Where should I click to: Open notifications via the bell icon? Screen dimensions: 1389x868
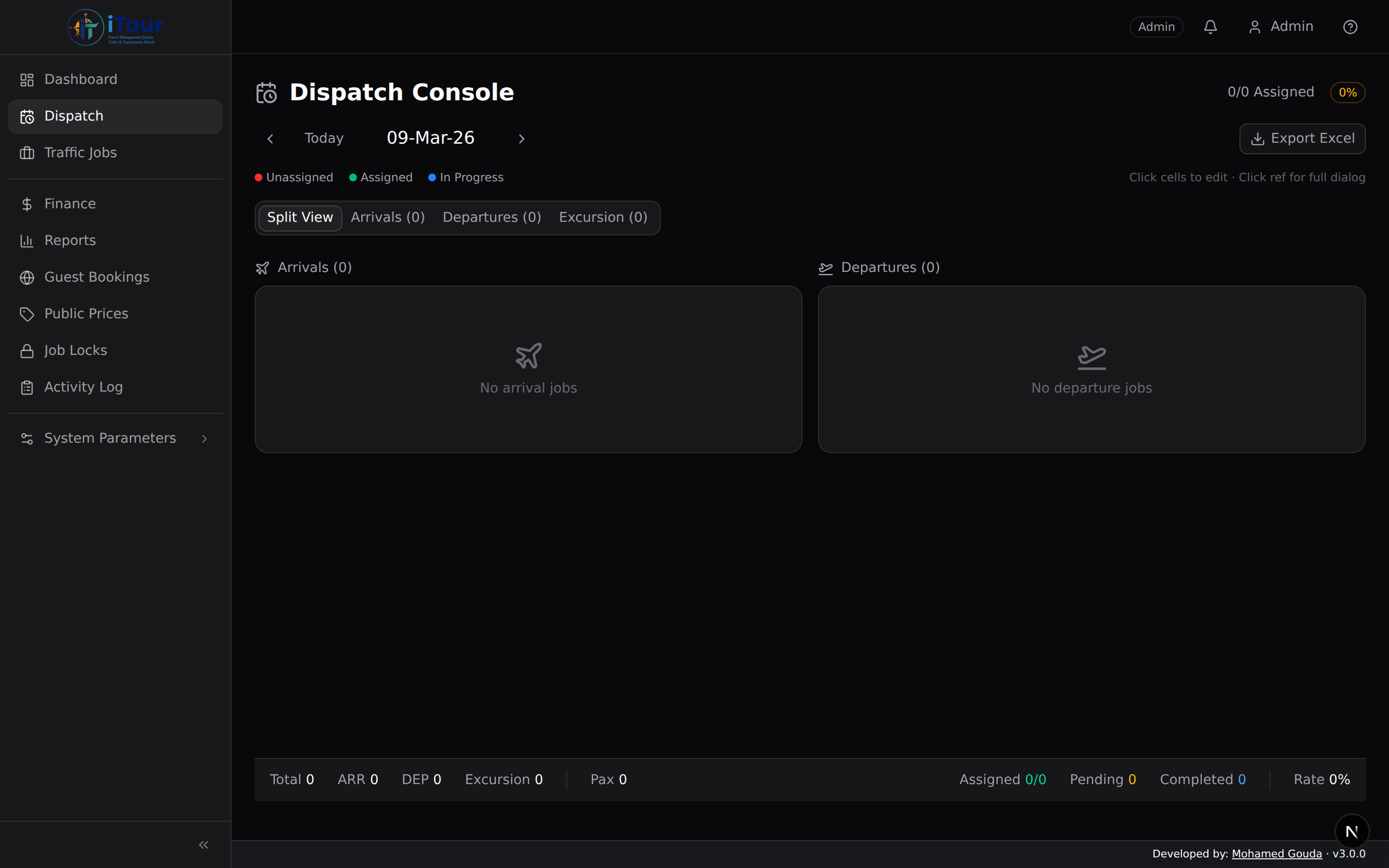coord(1211,27)
